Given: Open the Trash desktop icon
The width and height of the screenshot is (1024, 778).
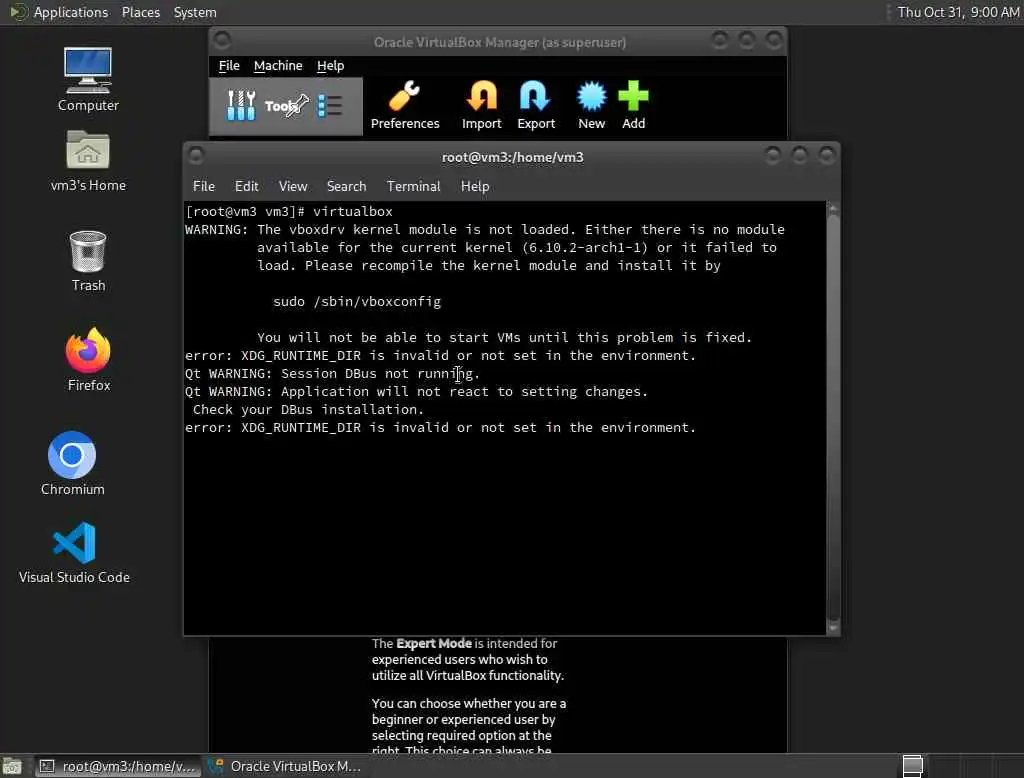Looking at the screenshot, I should pyautogui.click(x=88, y=261).
